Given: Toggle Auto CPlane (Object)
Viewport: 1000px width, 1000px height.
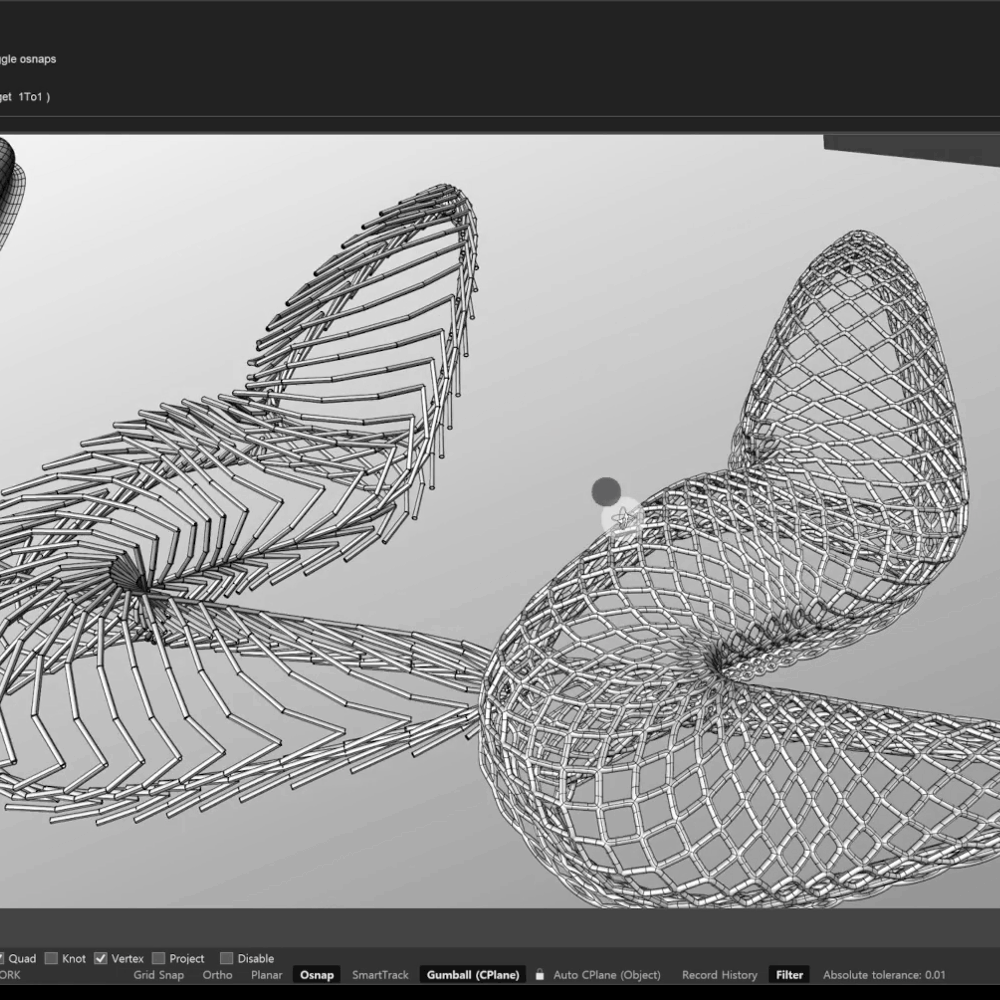Looking at the screenshot, I should (607, 975).
